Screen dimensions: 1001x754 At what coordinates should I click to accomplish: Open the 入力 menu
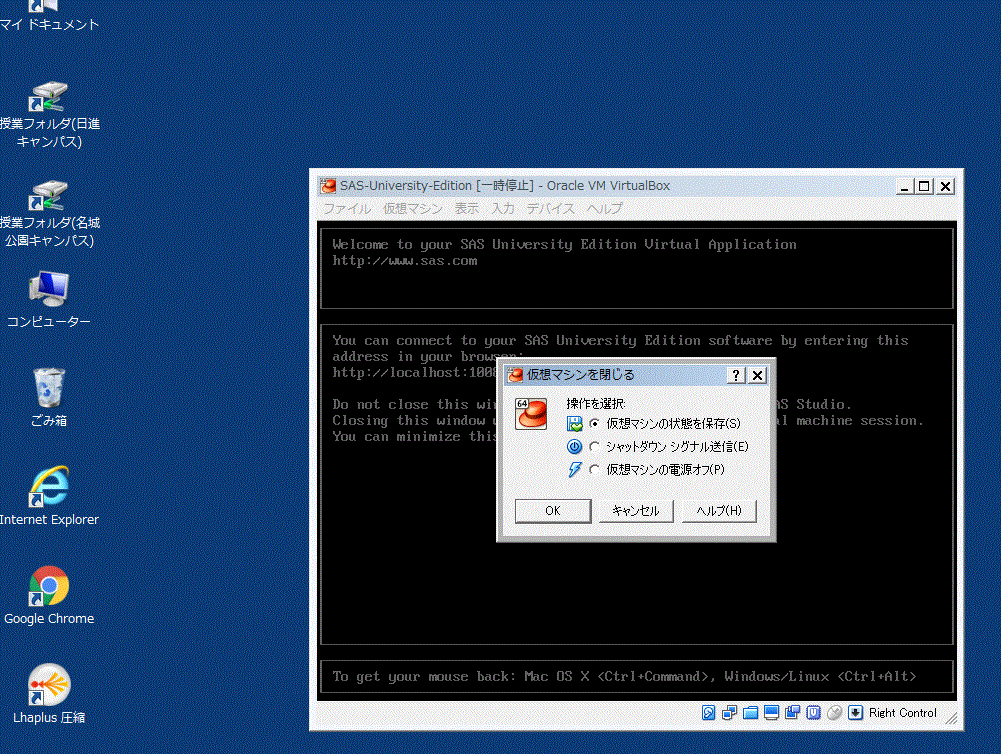click(x=502, y=209)
